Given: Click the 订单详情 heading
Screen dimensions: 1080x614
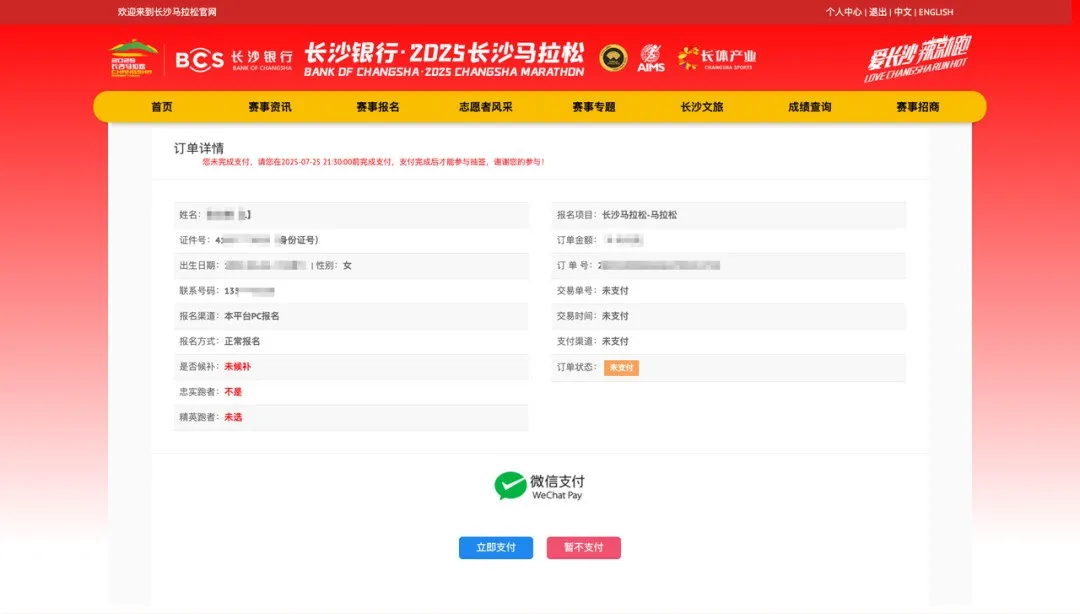Looking at the screenshot, I should coord(198,148).
